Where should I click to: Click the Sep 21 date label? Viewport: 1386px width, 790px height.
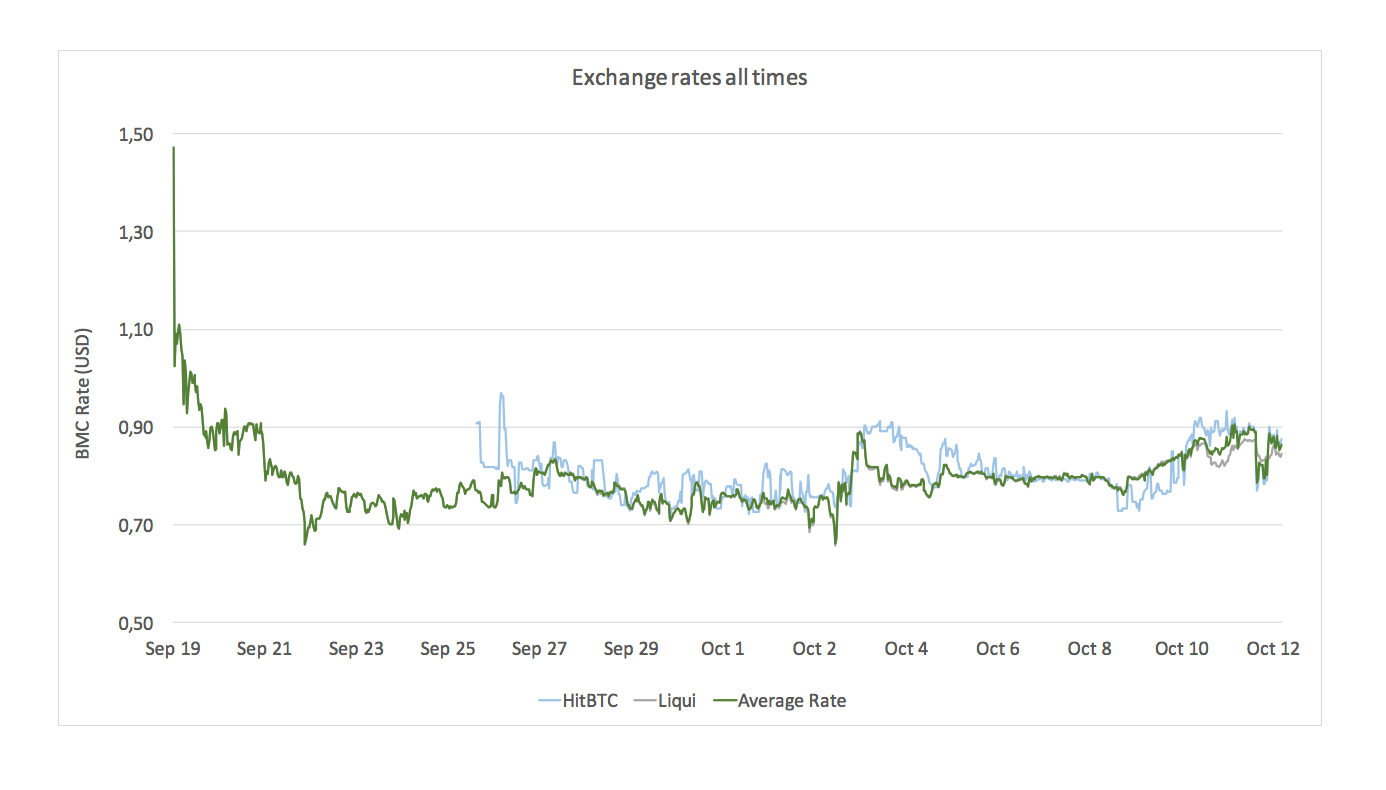(265, 649)
